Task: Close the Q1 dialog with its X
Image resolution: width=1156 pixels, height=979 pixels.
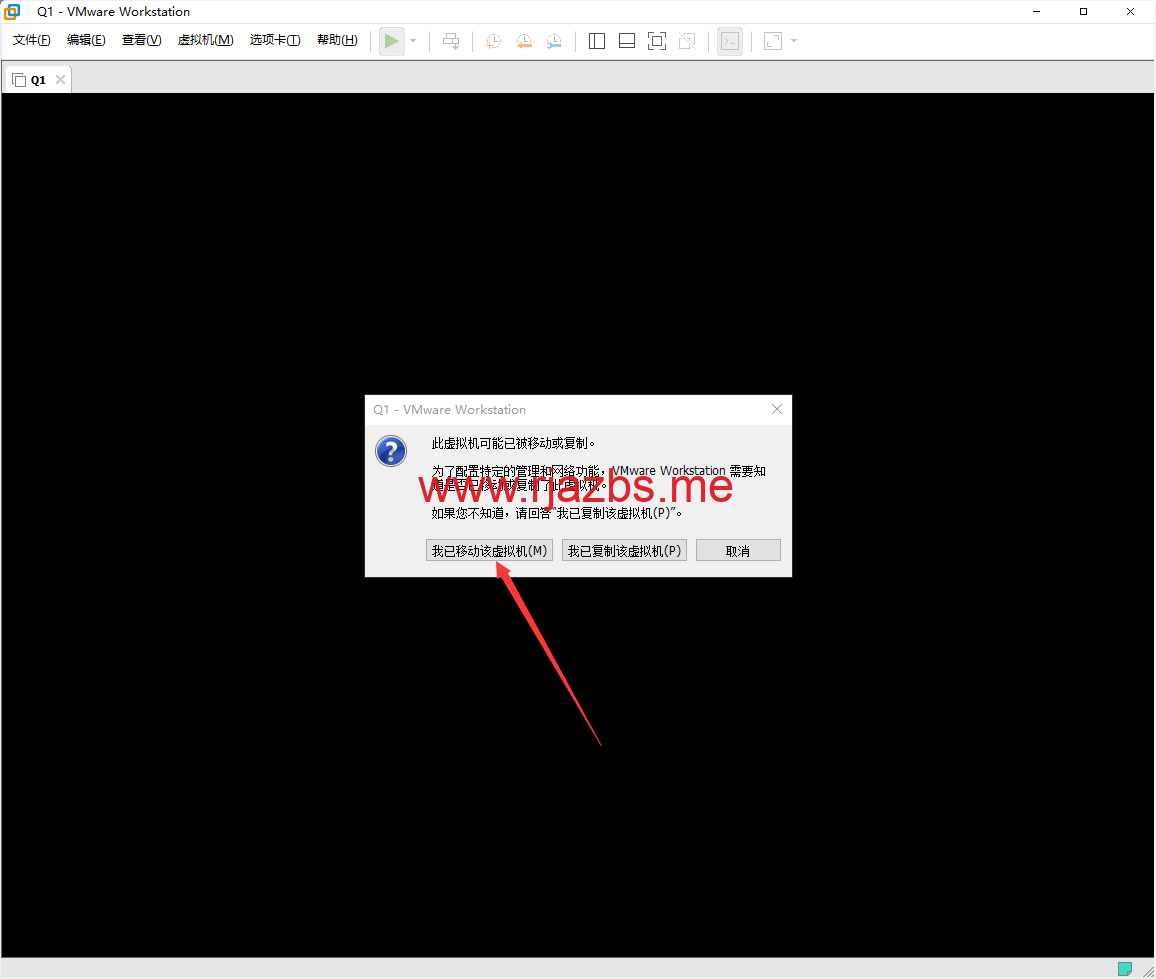Action: coord(777,409)
